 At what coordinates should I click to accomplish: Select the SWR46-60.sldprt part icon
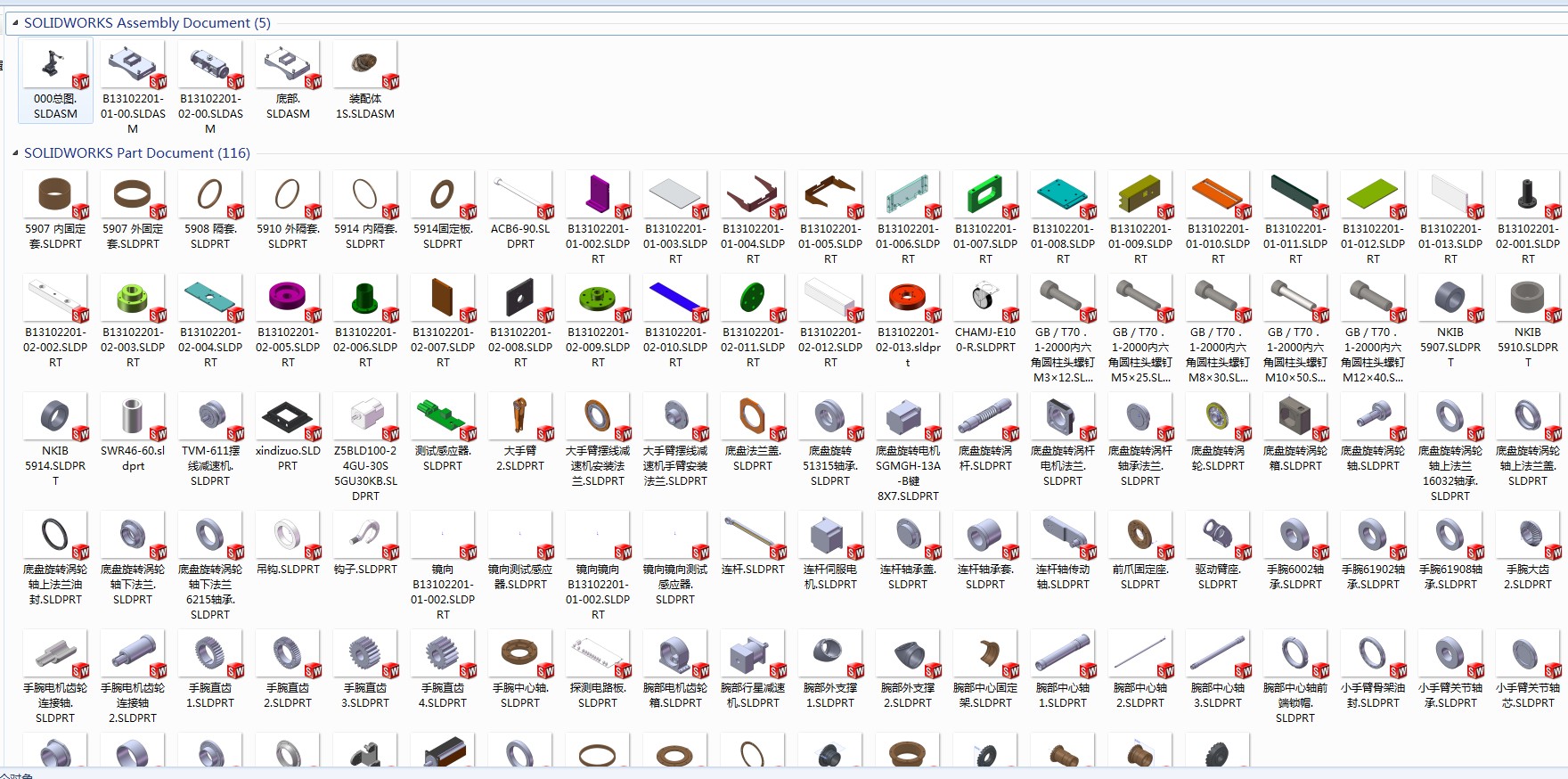tap(133, 416)
